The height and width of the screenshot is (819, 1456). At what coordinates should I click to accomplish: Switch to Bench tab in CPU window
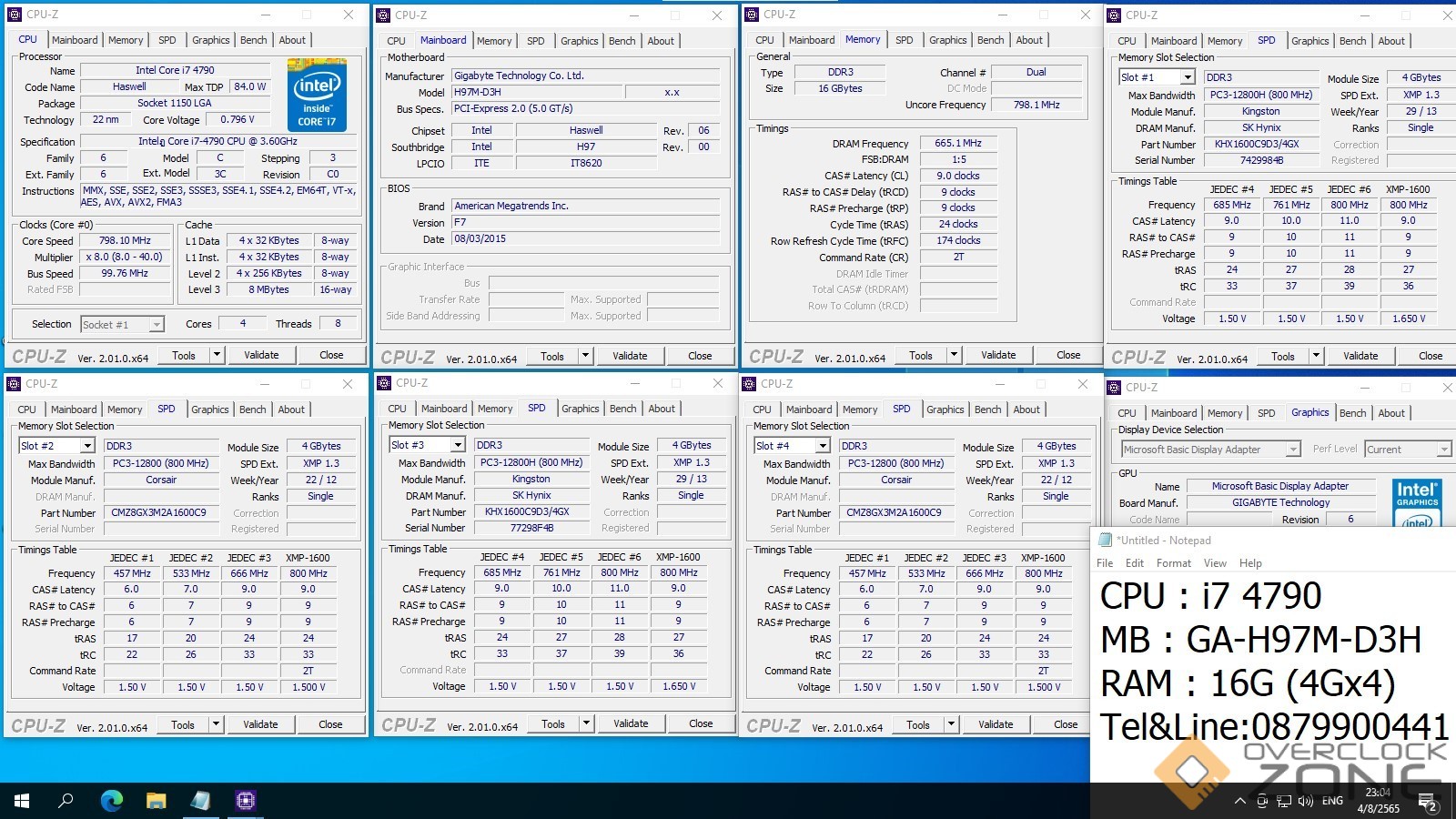[x=253, y=40]
